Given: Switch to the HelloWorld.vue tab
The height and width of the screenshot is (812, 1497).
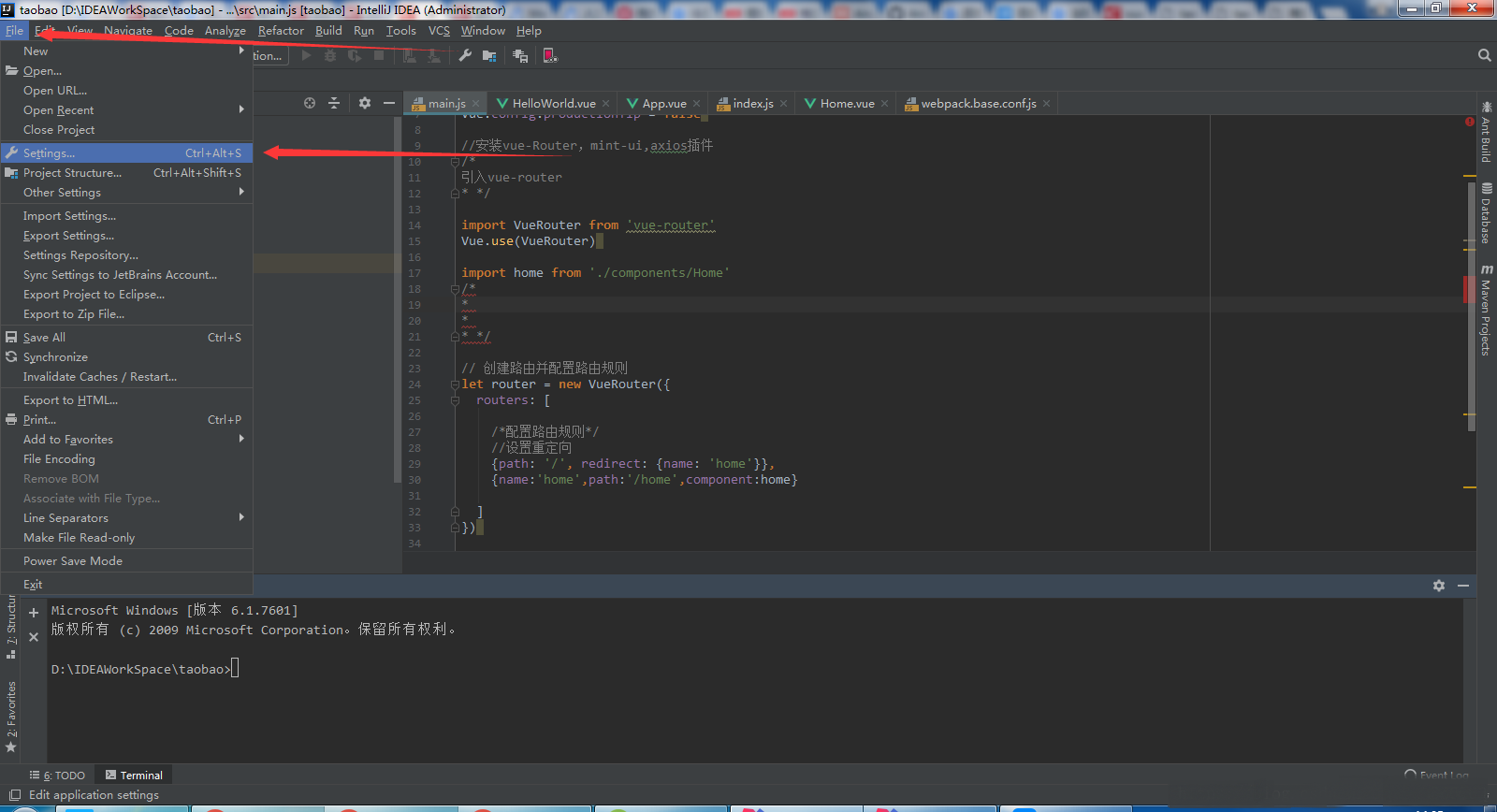Looking at the screenshot, I should point(553,104).
